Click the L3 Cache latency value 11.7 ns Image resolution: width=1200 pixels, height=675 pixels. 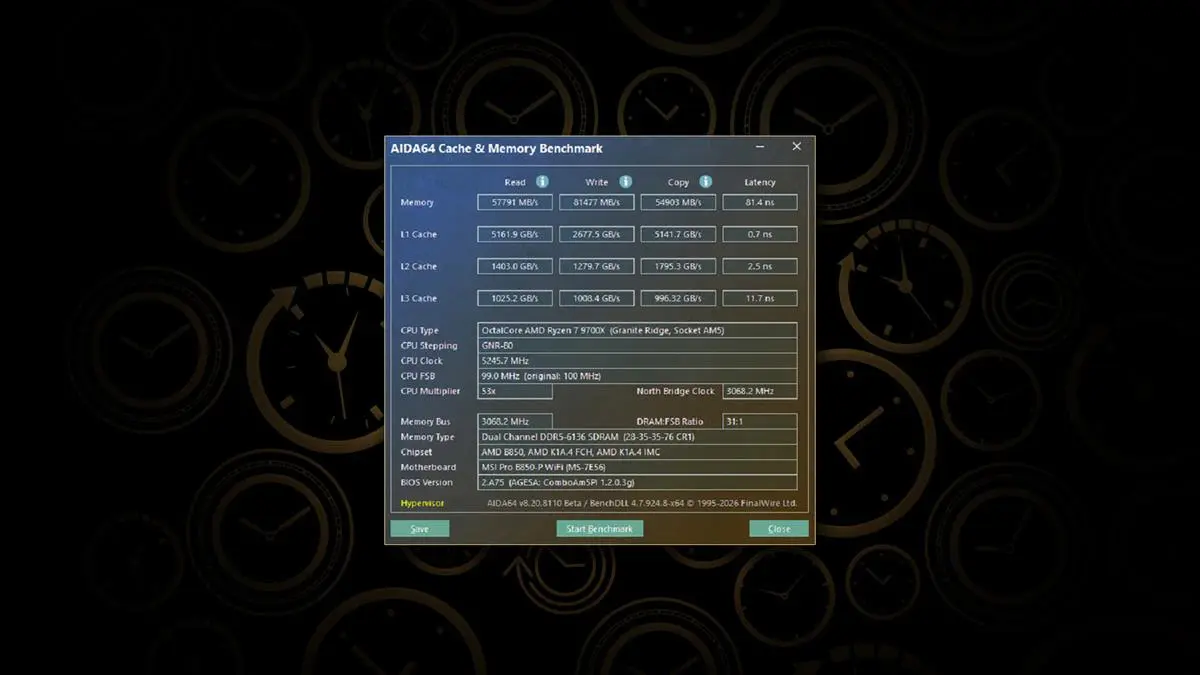(760, 298)
